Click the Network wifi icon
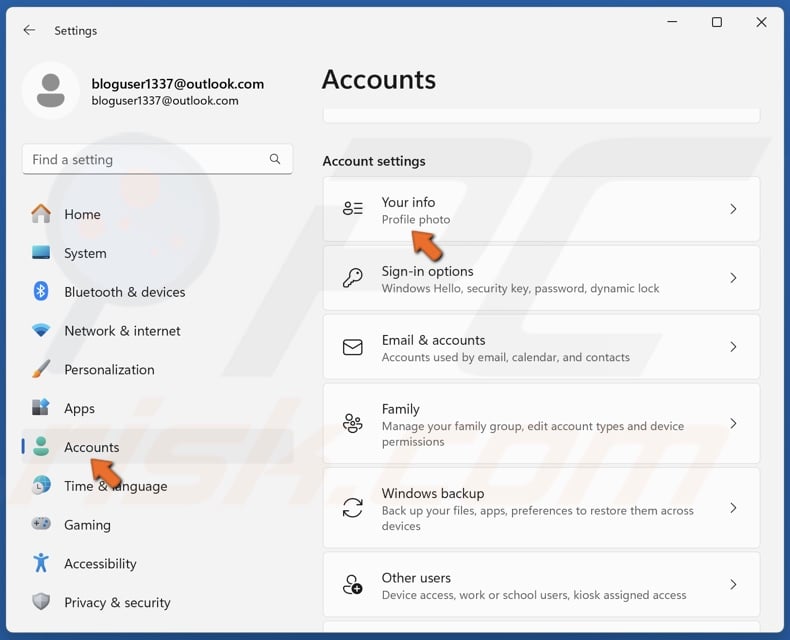The width and height of the screenshot is (790, 640). pos(41,331)
